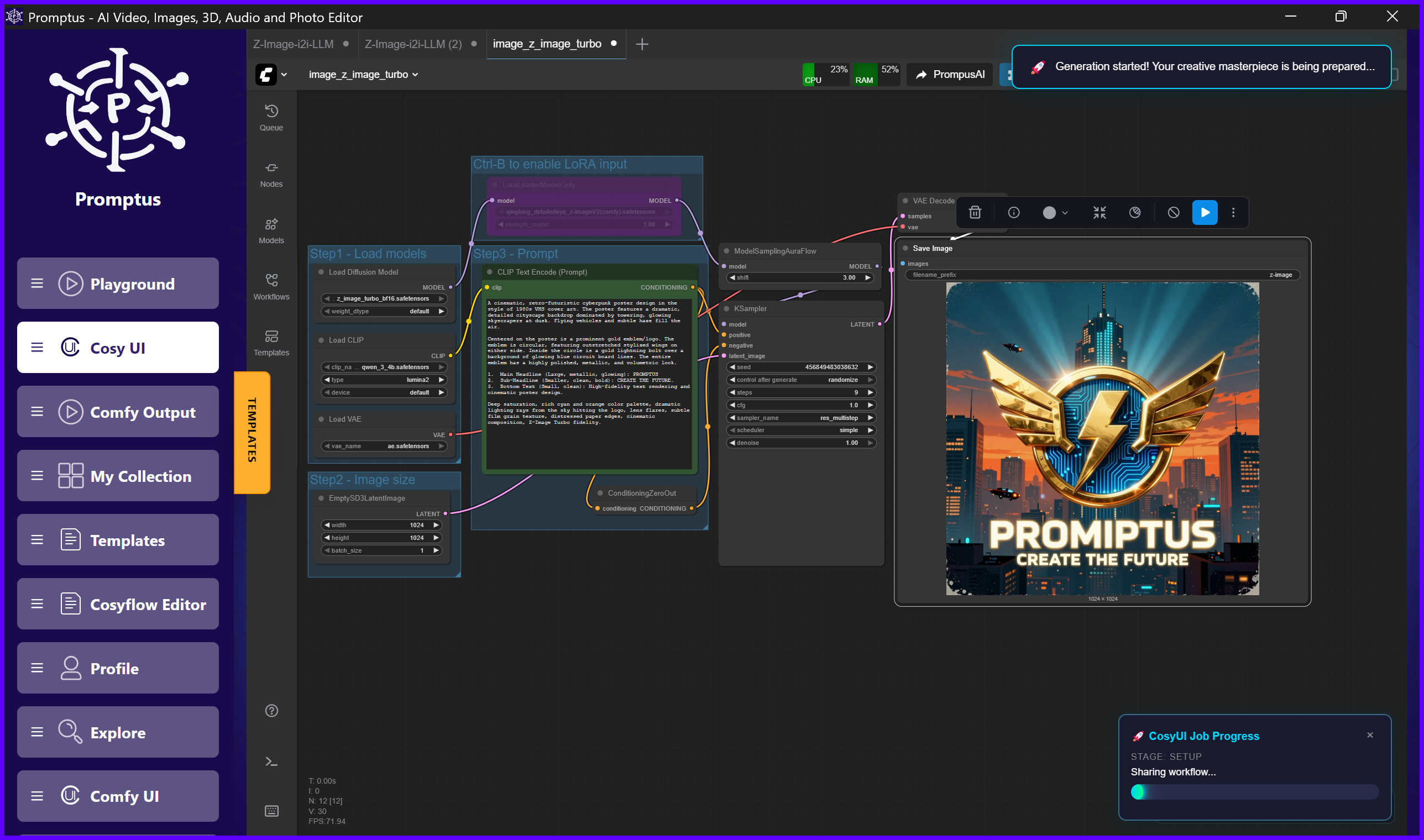The height and width of the screenshot is (840, 1424).
Task: Show keyboard shortcuts via the keyboard icon
Action: click(x=271, y=811)
